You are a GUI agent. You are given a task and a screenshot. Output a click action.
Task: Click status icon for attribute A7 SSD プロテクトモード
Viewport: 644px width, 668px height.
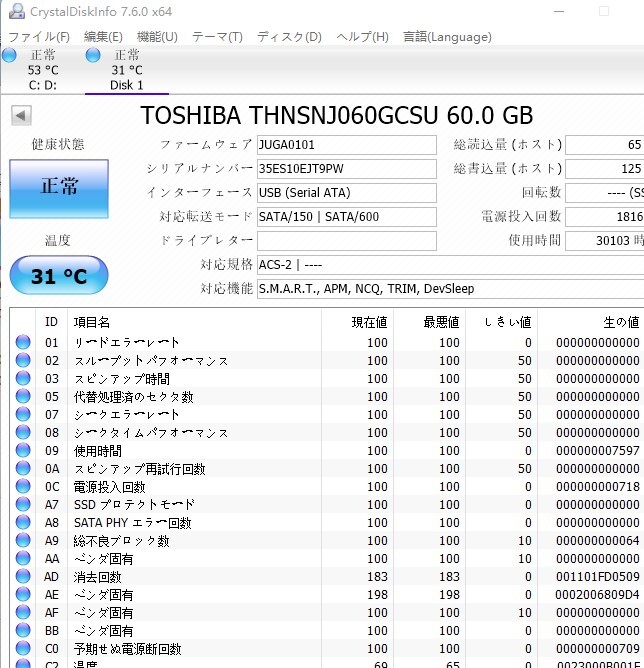point(23,504)
